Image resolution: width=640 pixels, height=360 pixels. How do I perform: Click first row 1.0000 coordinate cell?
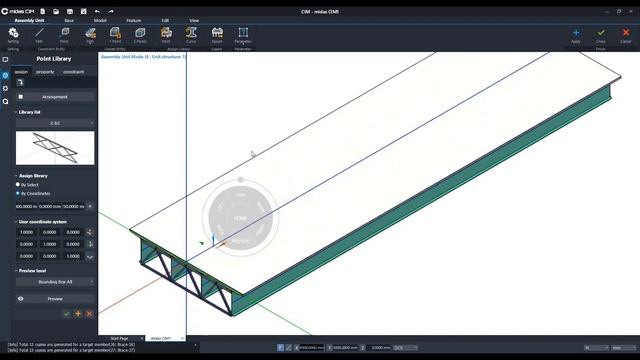click(27, 232)
